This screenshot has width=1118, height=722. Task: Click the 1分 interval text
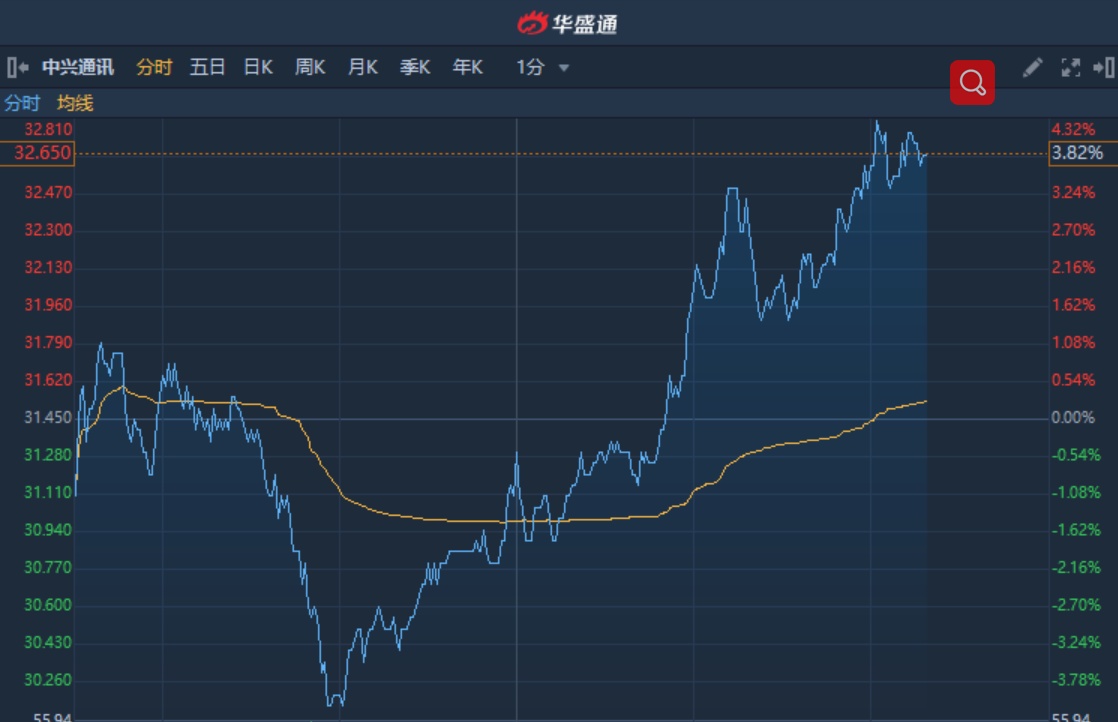(530, 68)
